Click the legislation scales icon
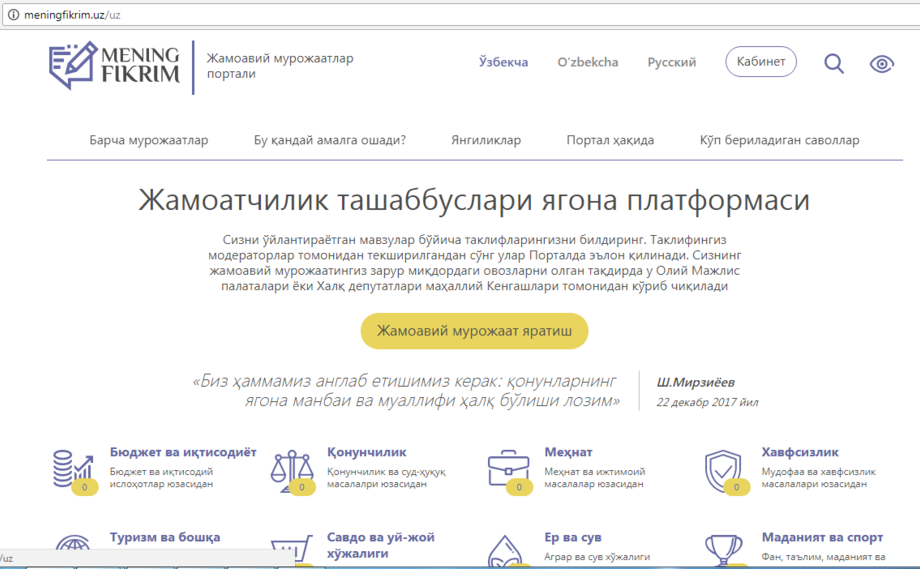920x569 pixels. coord(290,470)
